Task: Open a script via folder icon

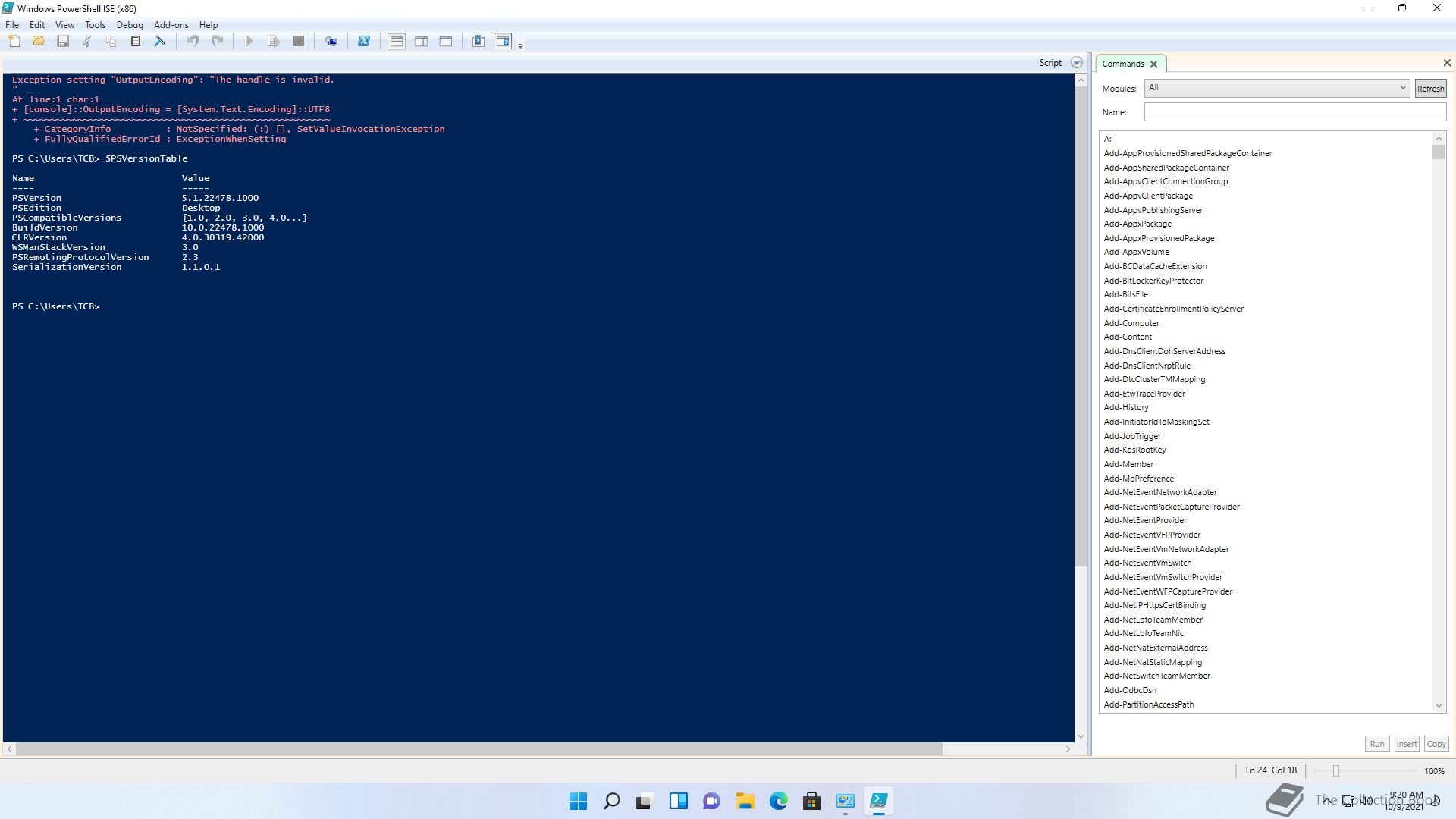Action: [39, 42]
